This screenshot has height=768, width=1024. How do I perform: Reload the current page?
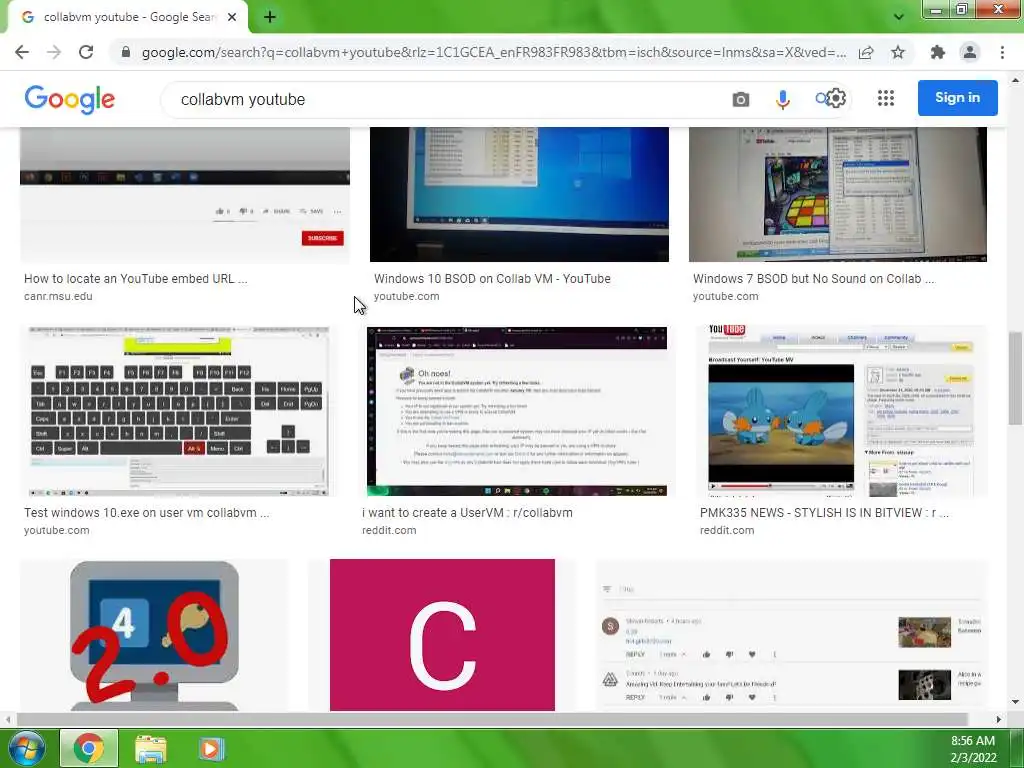tap(86, 52)
